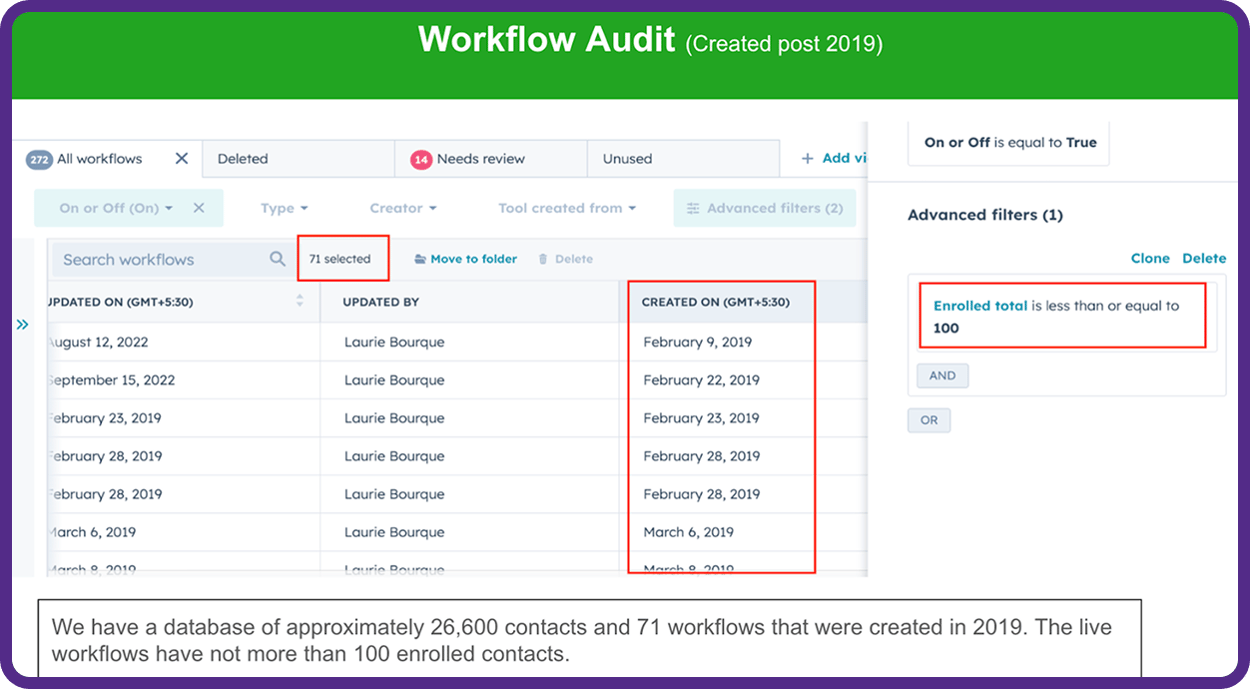Remove the On or Off (On) filter with X
The width and height of the screenshot is (1250, 689).
(x=198, y=208)
